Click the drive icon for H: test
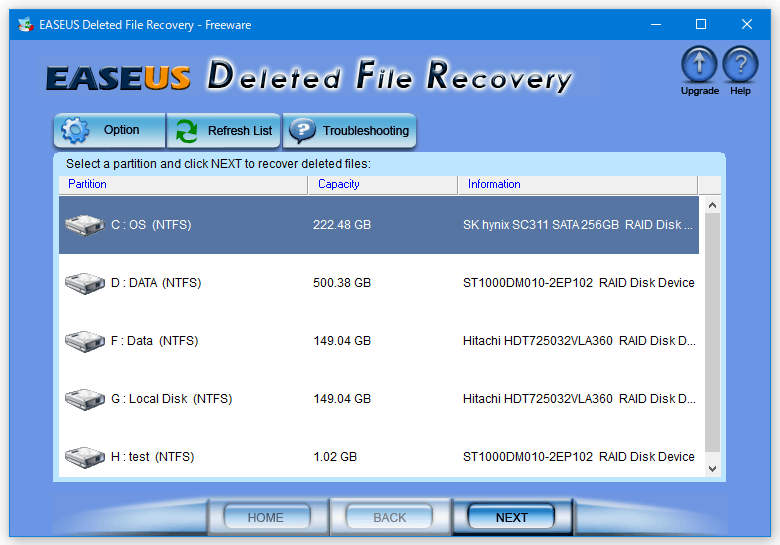This screenshot has width=780, height=545. click(x=85, y=457)
